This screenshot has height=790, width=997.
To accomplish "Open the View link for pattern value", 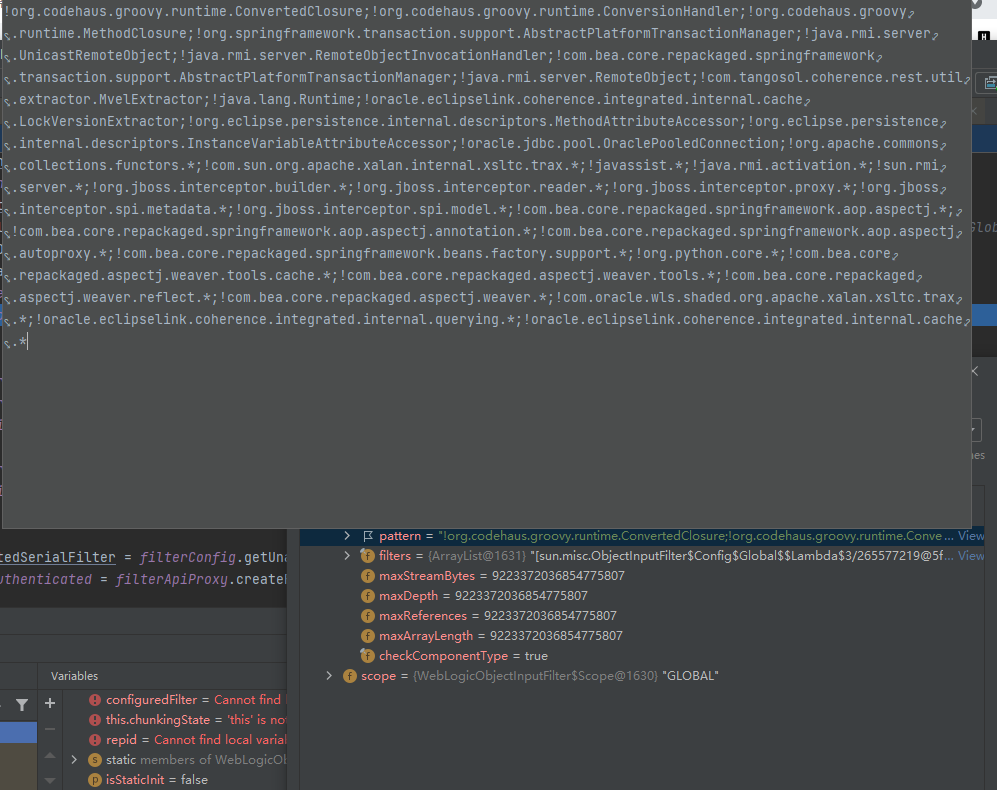I will click(971, 536).
